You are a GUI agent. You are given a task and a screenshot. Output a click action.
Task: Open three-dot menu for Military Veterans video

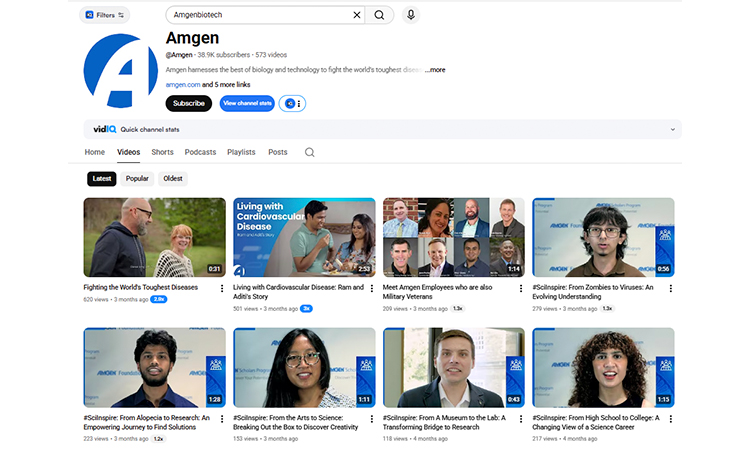(520, 288)
